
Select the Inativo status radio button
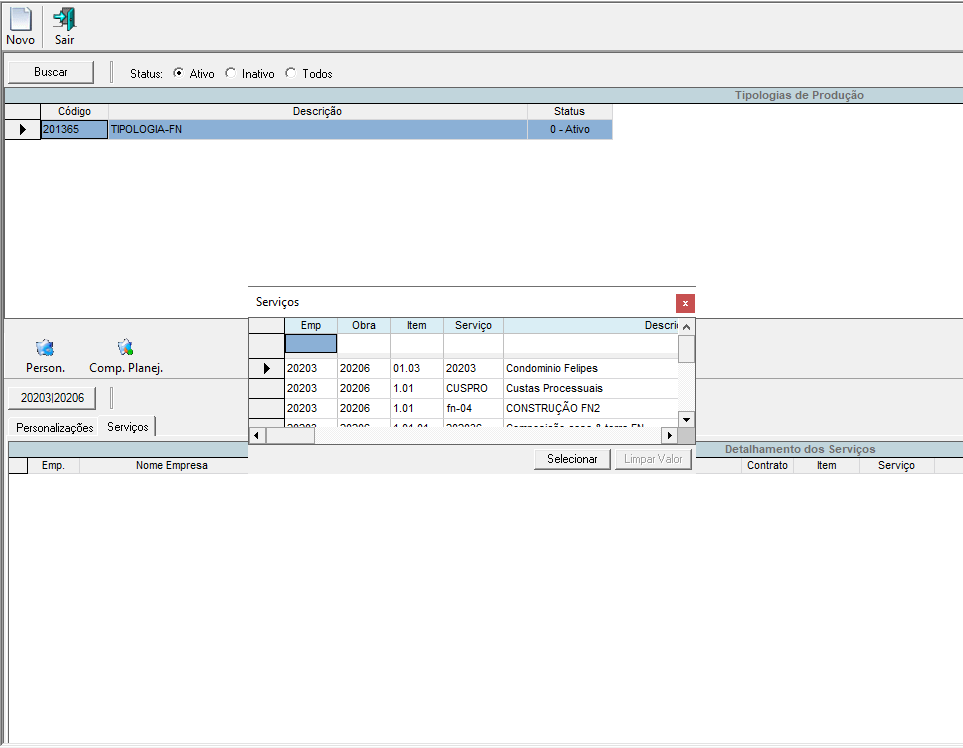click(231, 73)
